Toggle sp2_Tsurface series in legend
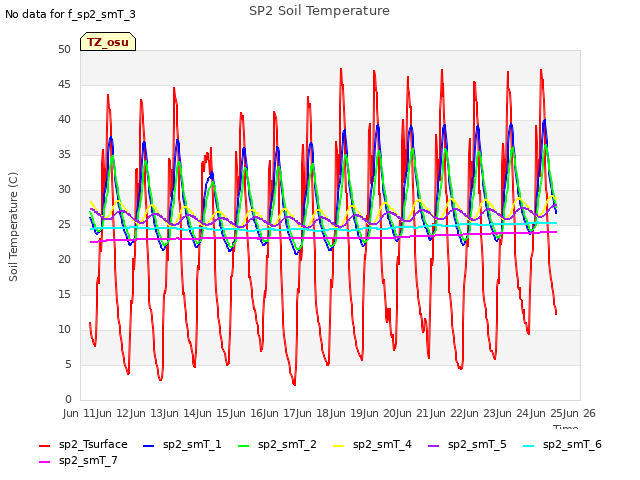The height and width of the screenshot is (480, 640). coord(83,444)
